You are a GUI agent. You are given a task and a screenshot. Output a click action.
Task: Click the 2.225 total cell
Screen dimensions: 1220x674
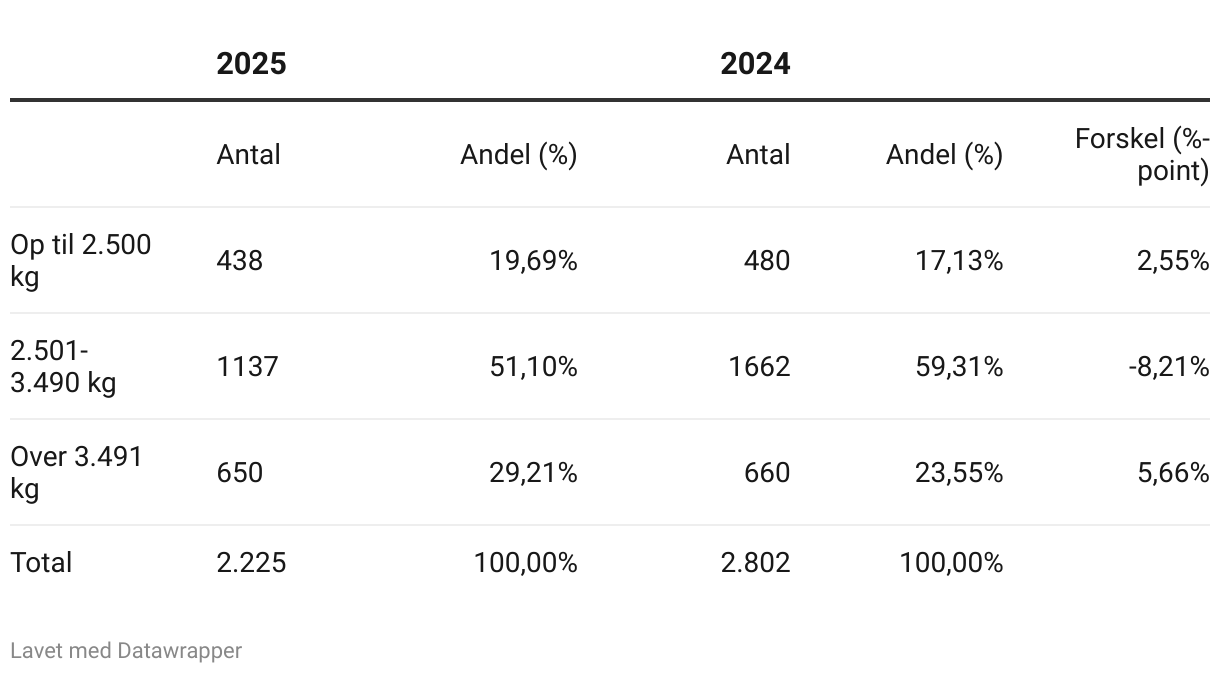(x=251, y=562)
